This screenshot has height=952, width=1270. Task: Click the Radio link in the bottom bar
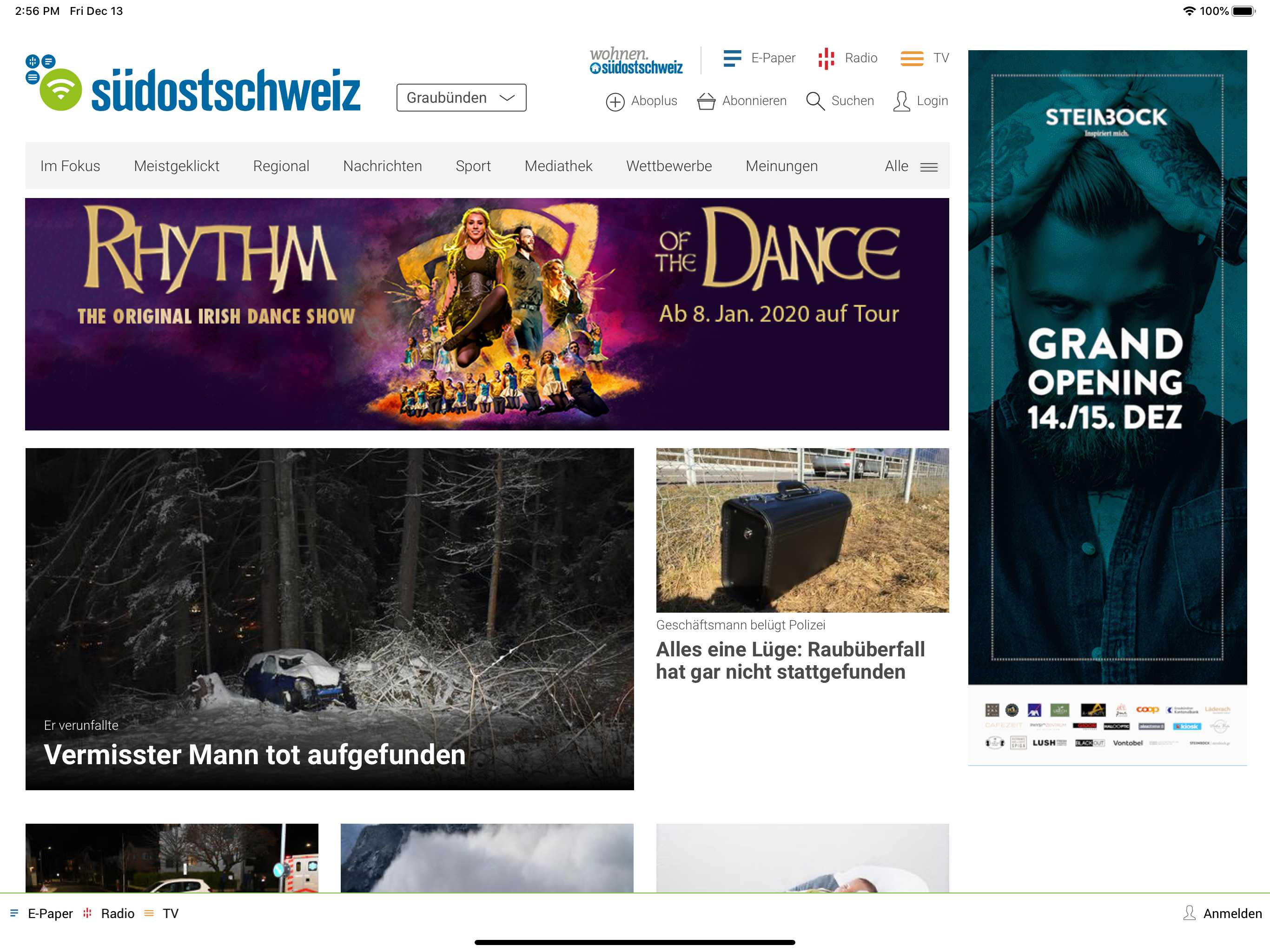click(117, 913)
